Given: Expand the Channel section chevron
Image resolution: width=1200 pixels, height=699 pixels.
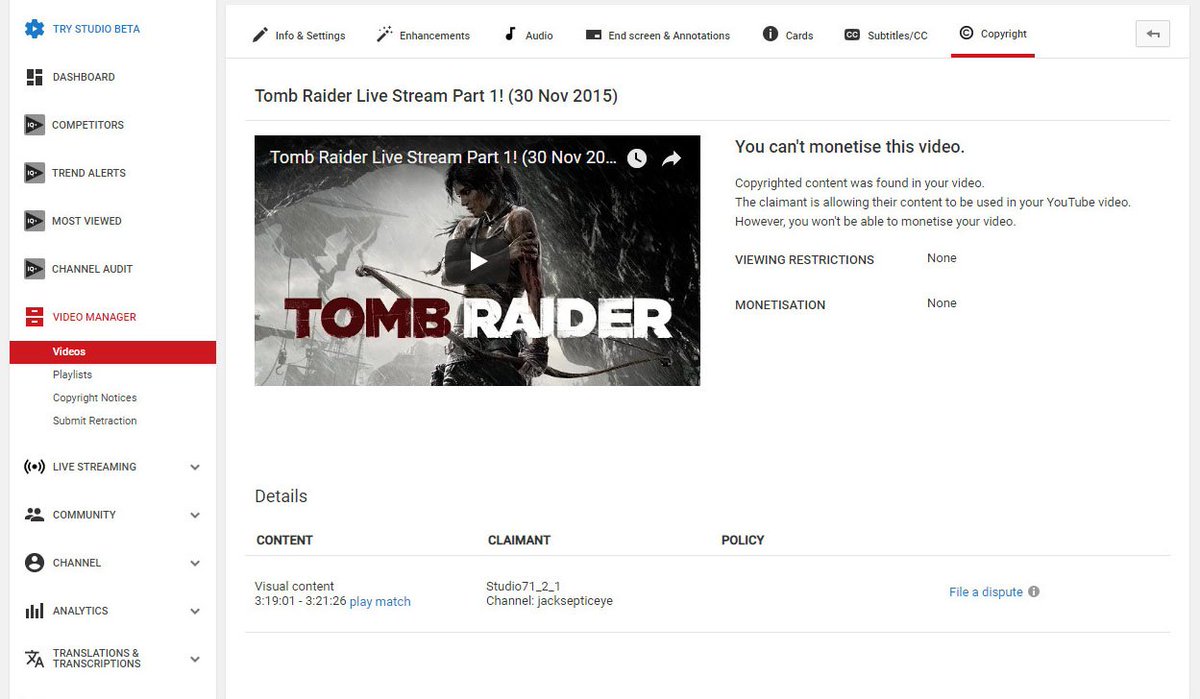Looking at the screenshot, I should tap(195, 563).
